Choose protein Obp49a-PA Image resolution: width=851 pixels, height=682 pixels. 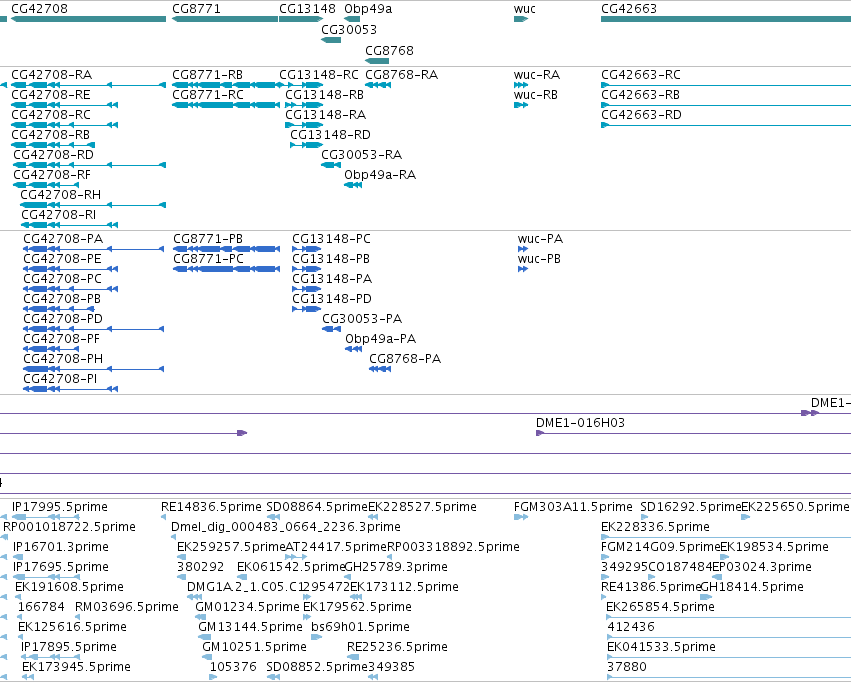pos(380,339)
